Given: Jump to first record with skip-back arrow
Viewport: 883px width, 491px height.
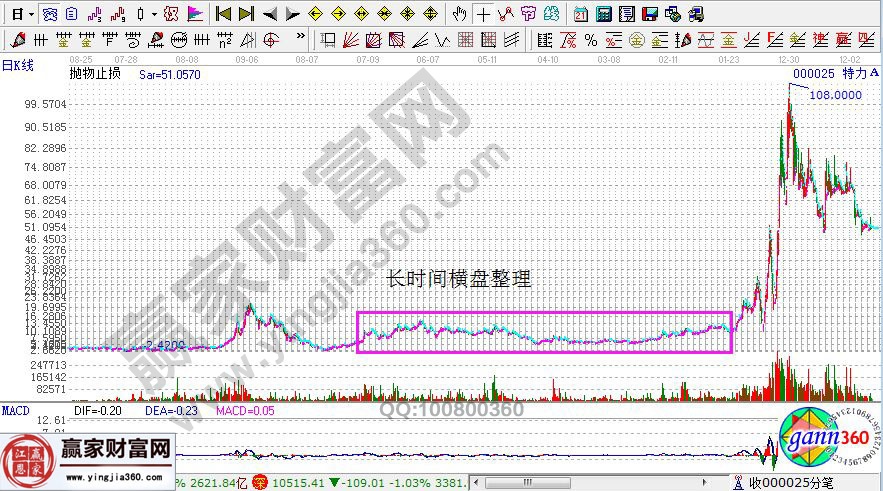Looking at the screenshot, I should [x=224, y=14].
